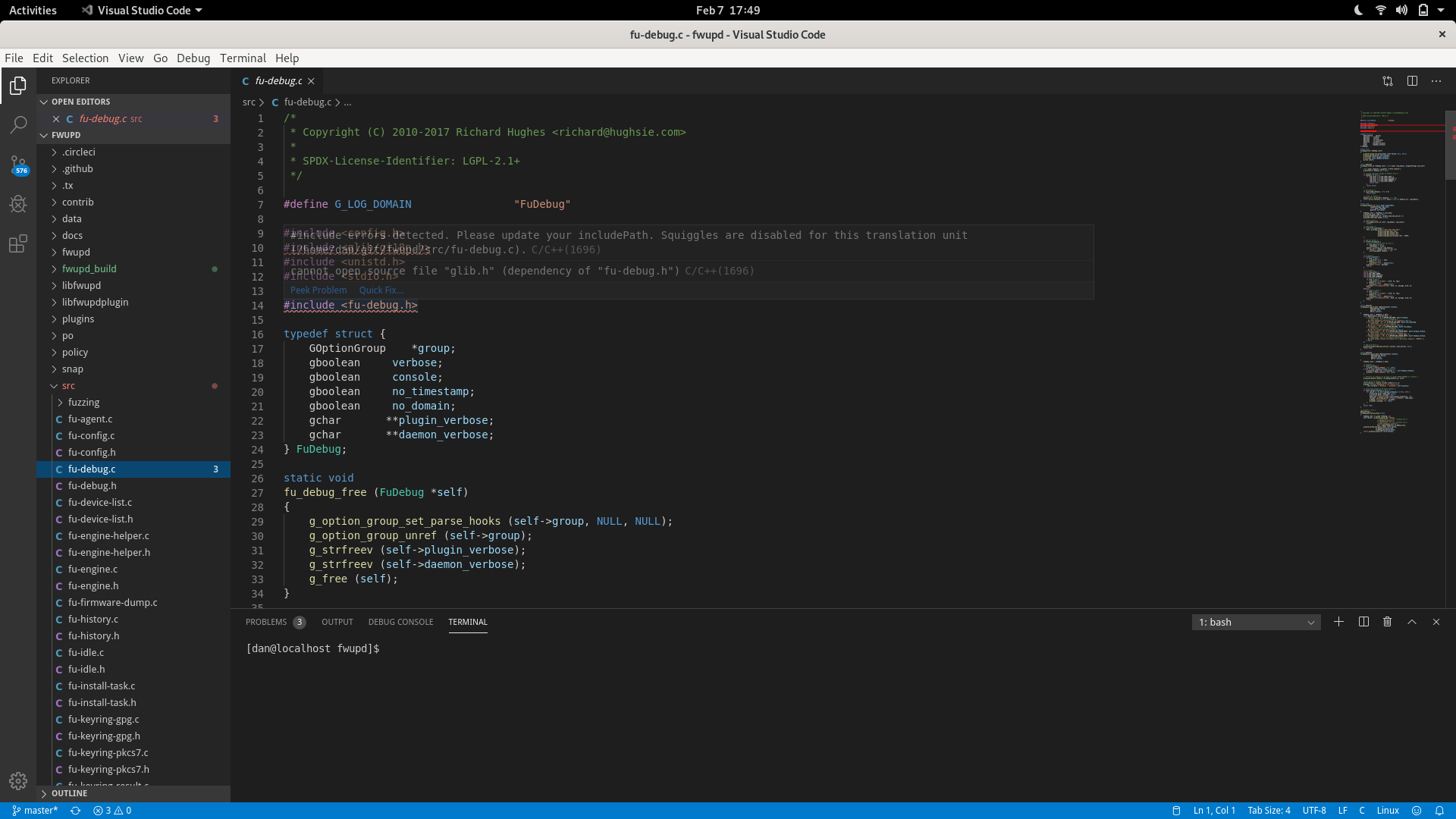The width and height of the screenshot is (1456, 819).
Task: Open the Selection menu
Action: [85, 58]
